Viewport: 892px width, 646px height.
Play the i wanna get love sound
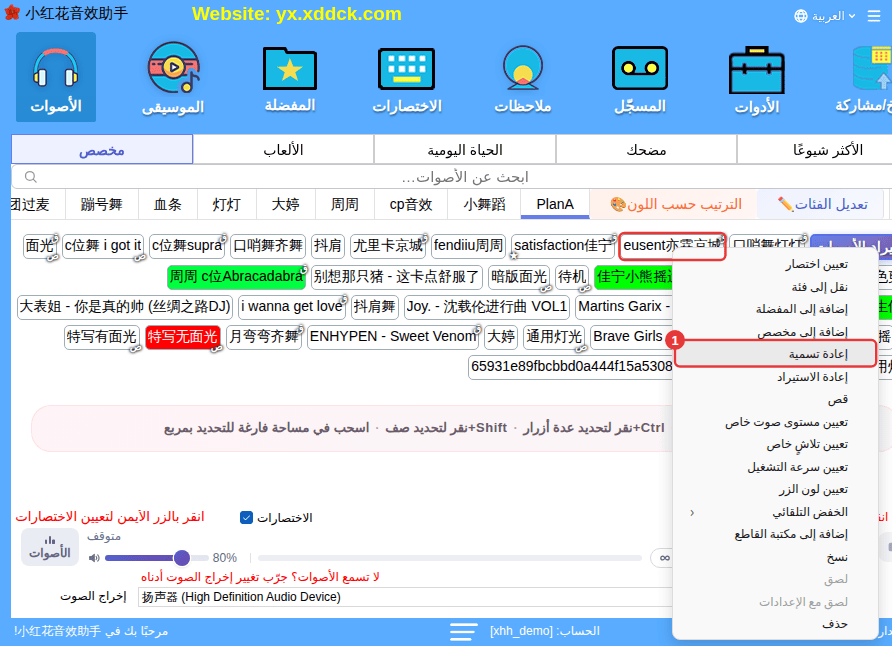tap(292, 307)
